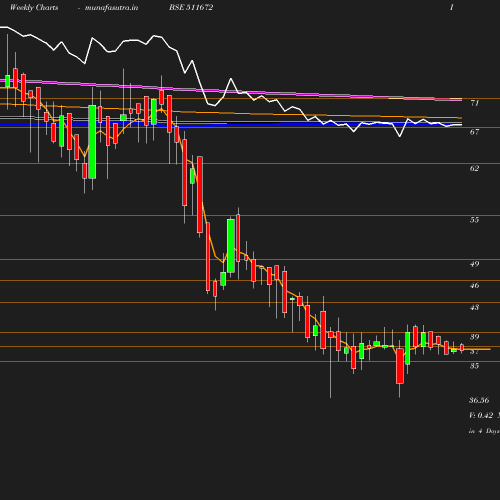Screen dimensions: 500x500
Task: Click the 43 price axis label
Action: pos(475,307)
